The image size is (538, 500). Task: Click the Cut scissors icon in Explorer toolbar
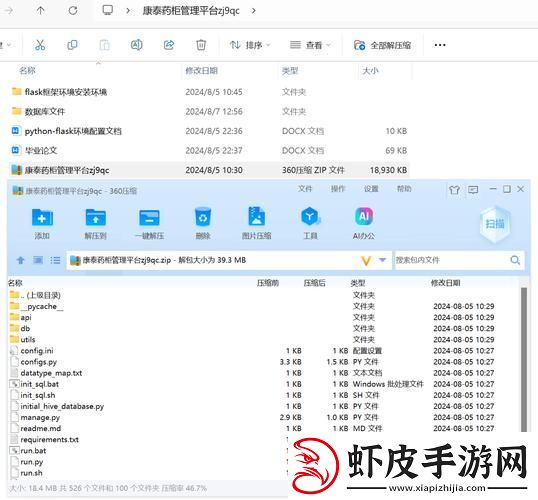click(40, 45)
